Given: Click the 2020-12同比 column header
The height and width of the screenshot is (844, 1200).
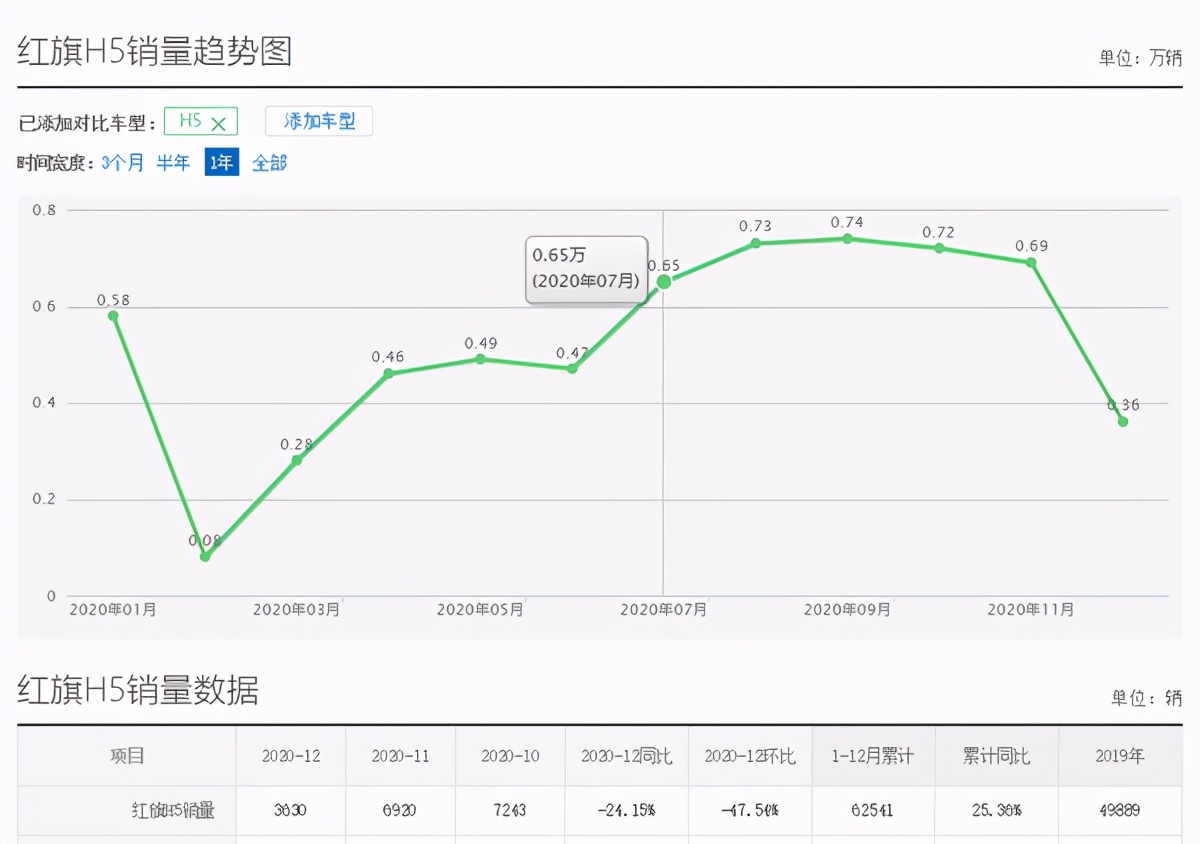Looking at the screenshot, I should [627, 756].
